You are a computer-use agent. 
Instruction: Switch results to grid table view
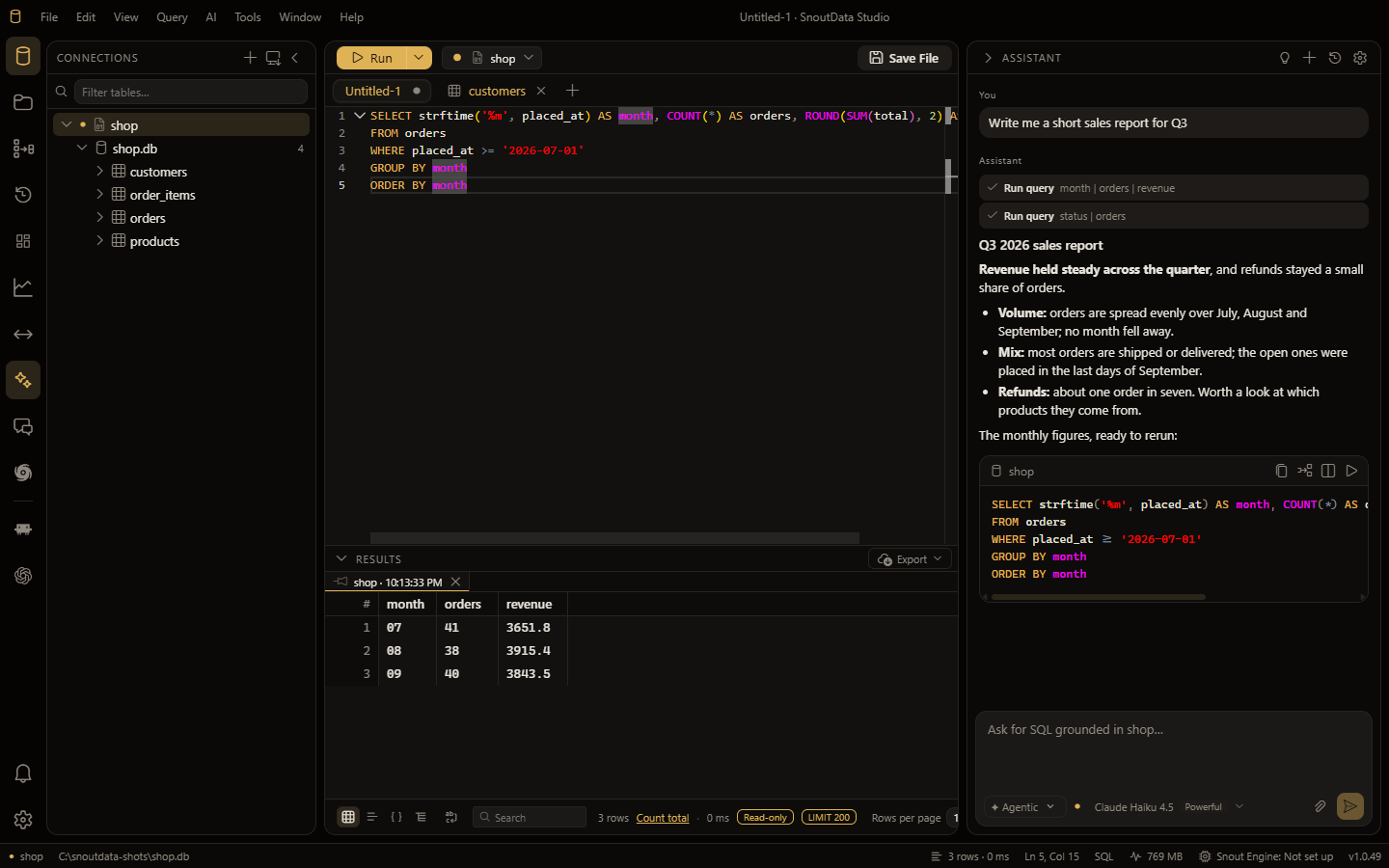click(348, 817)
